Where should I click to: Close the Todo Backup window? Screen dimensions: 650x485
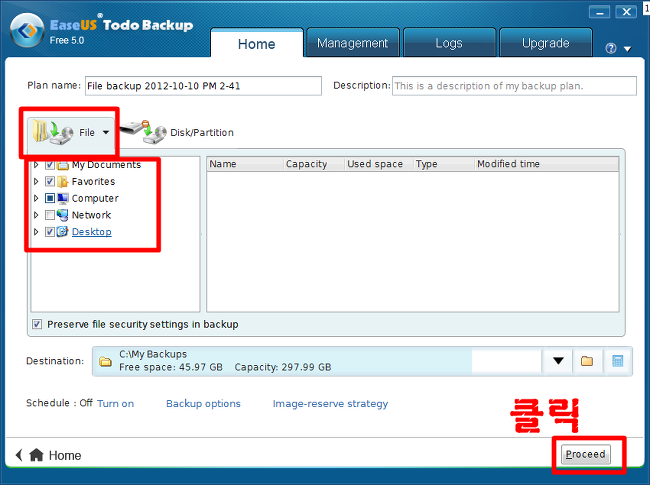click(x=626, y=12)
